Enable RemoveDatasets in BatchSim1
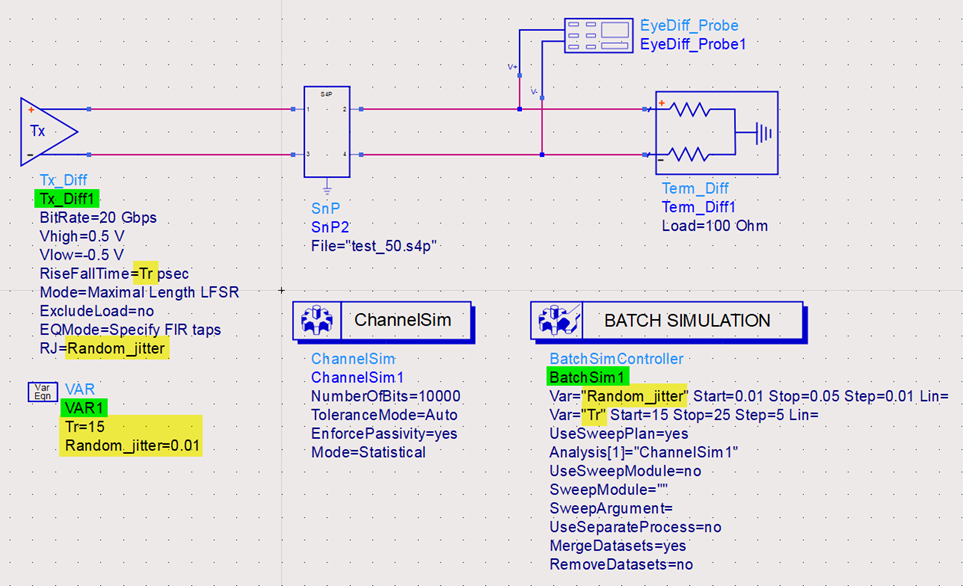 [x=619, y=563]
